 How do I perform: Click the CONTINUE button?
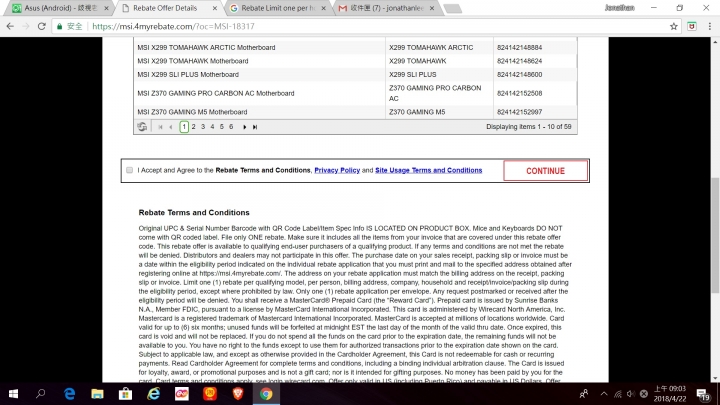[x=545, y=171]
